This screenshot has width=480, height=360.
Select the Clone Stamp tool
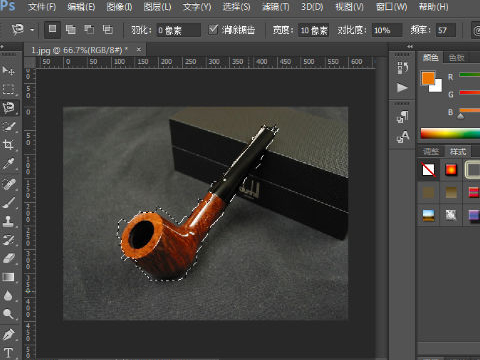point(8,221)
